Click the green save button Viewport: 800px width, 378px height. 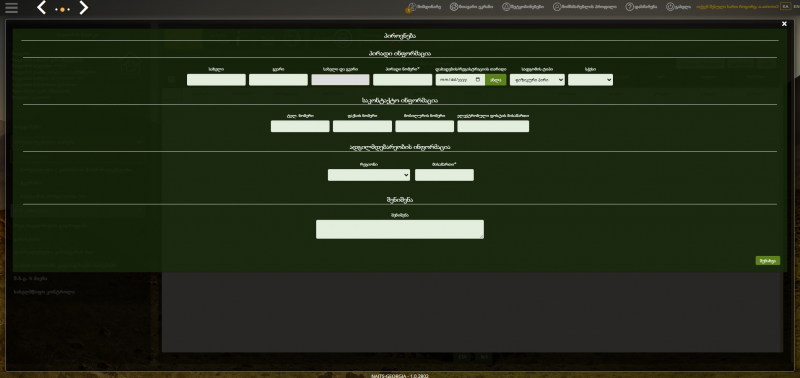[768, 261]
